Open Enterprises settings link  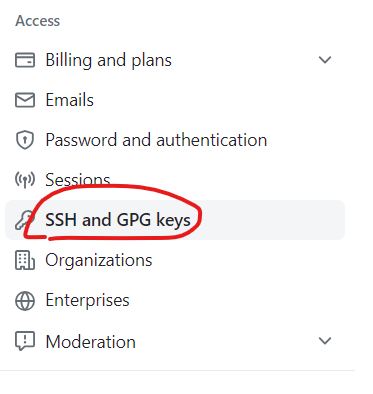[x=87, y=300]
